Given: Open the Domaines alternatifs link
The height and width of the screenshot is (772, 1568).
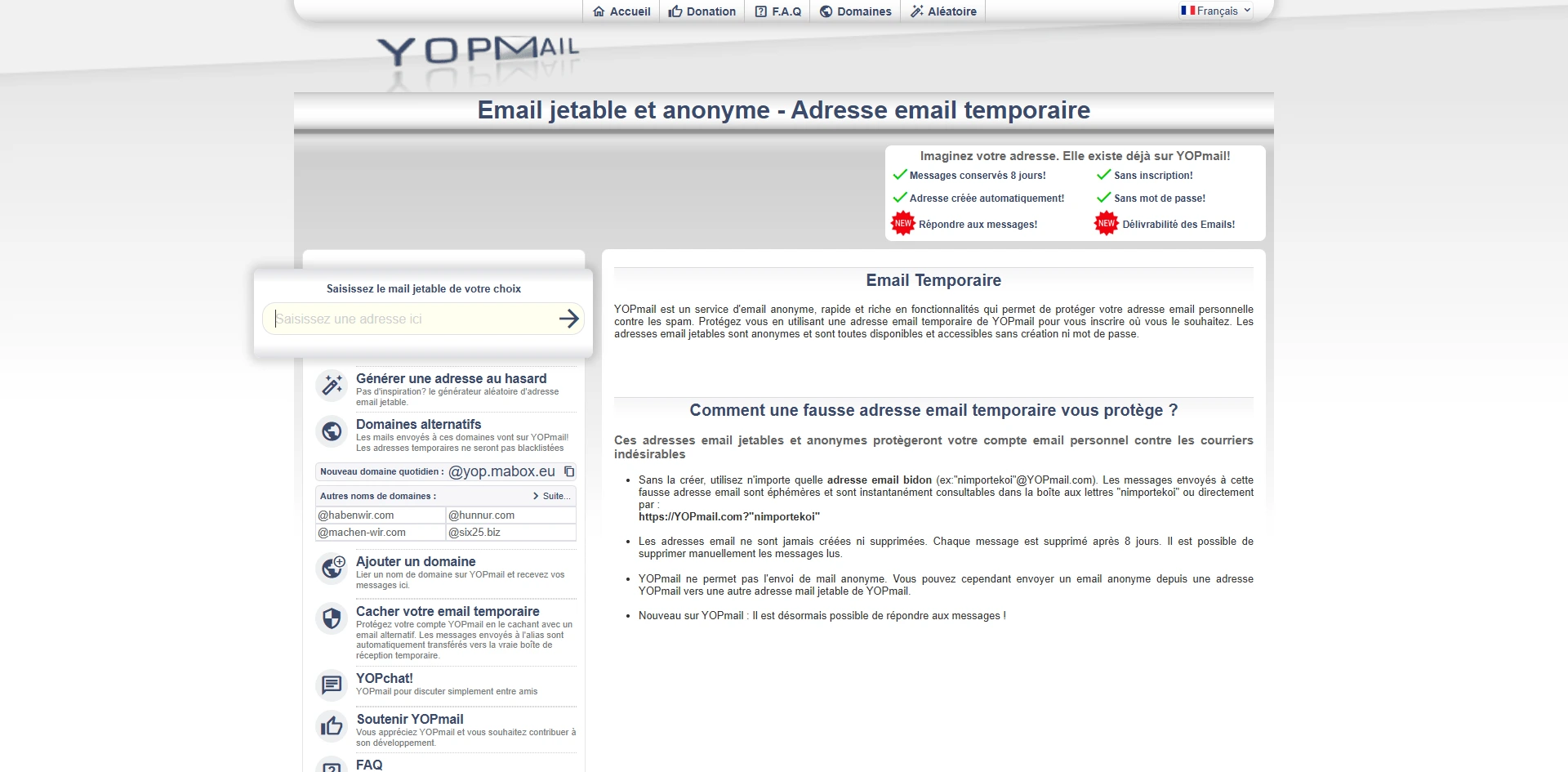Looking at the screenshot, I should coord(419,424).
